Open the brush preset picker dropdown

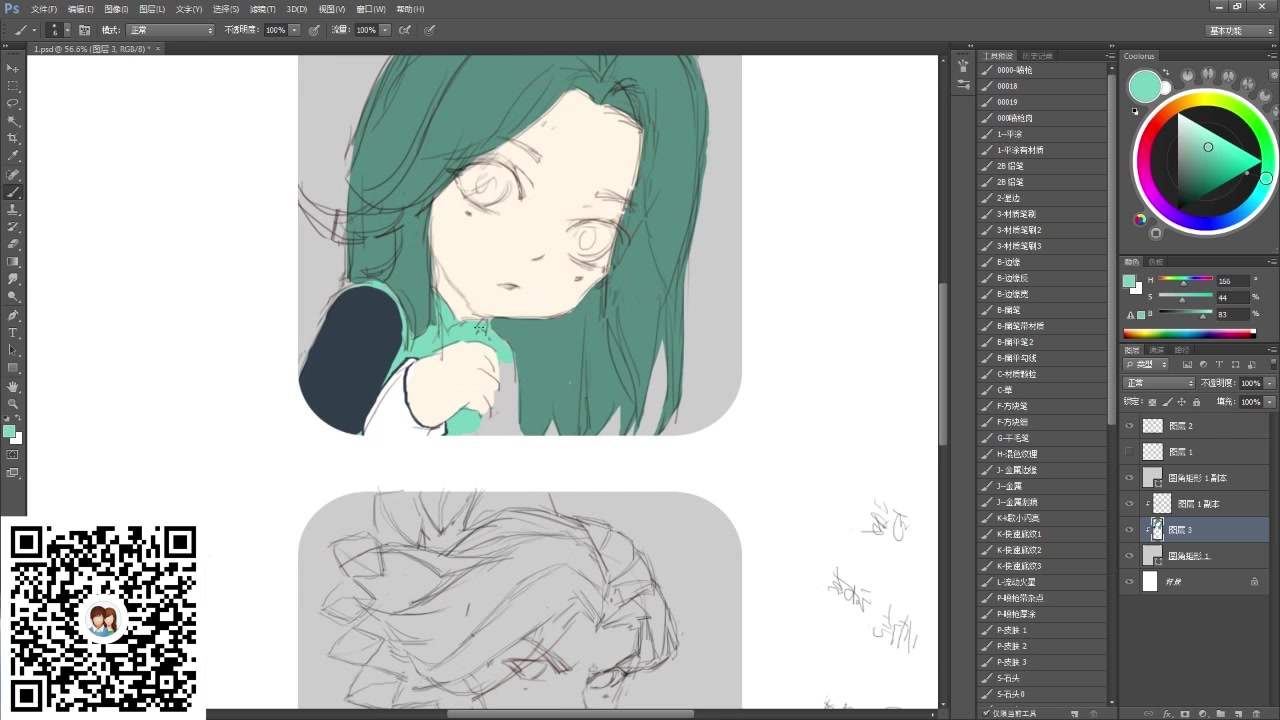point(67,30)
